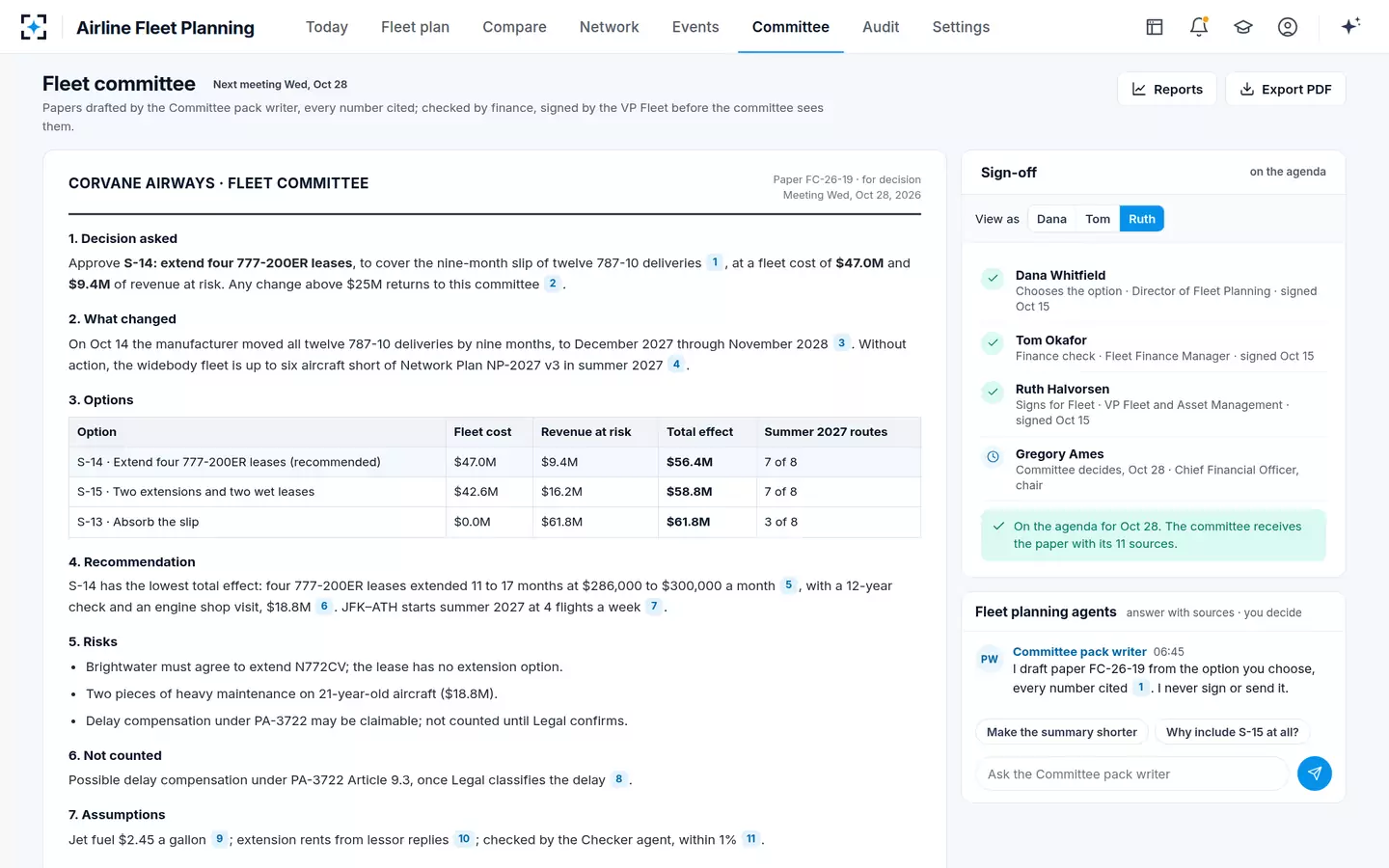View sign-off as Tom
Viewport: 1389px width, 868px height.
coord(1098,219)
